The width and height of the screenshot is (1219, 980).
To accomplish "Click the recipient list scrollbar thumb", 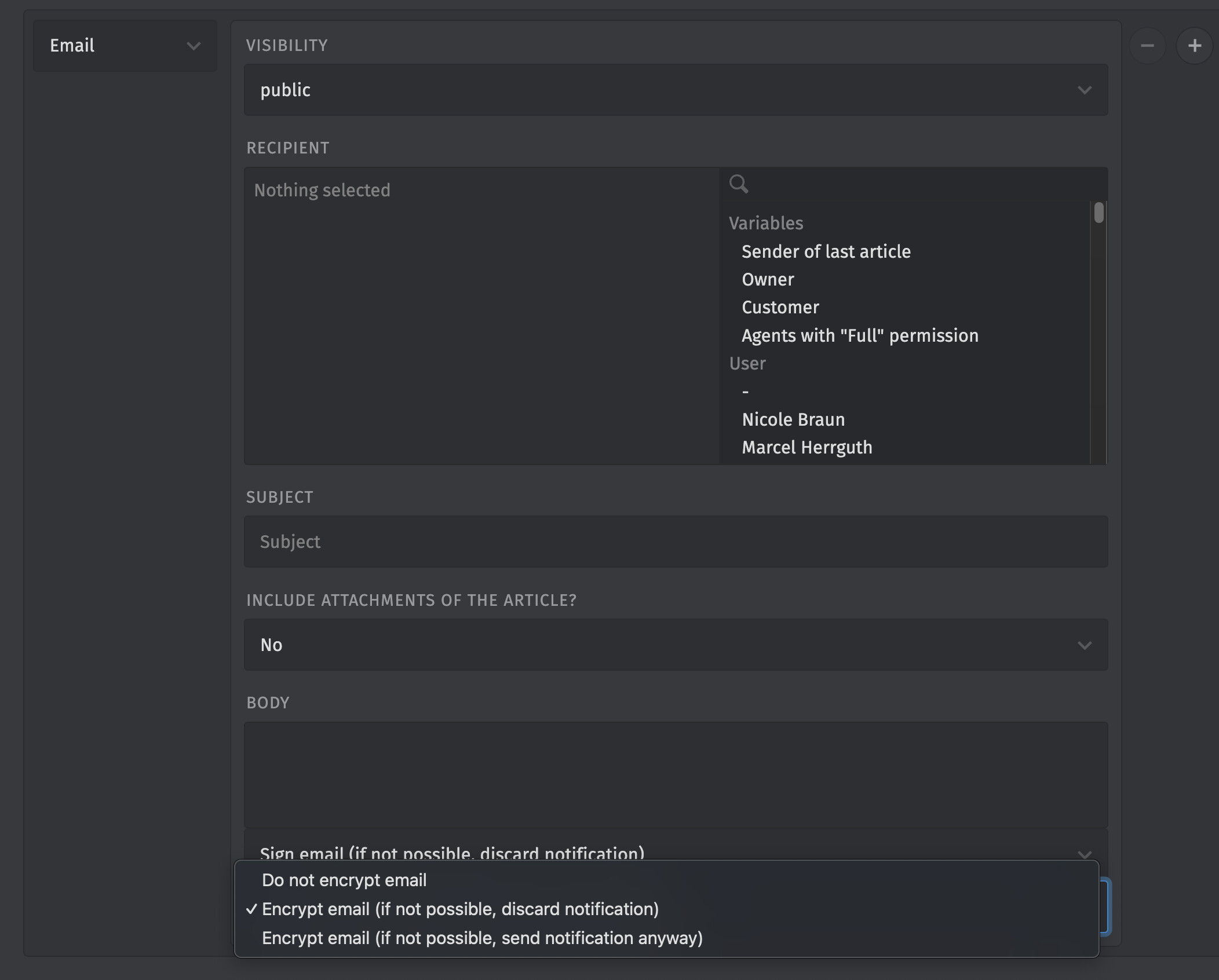I will (x=1098, y=213).
